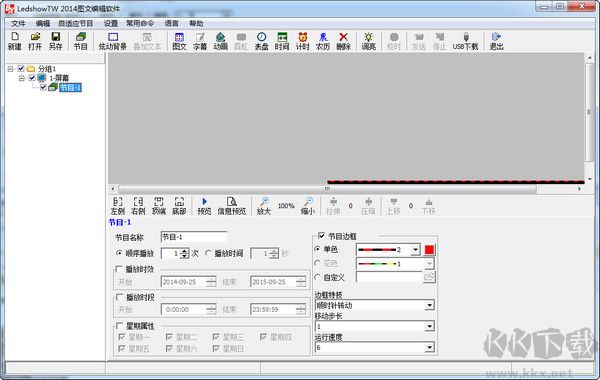Click the 炫动背景 toolbar icon

click(113, 41)
